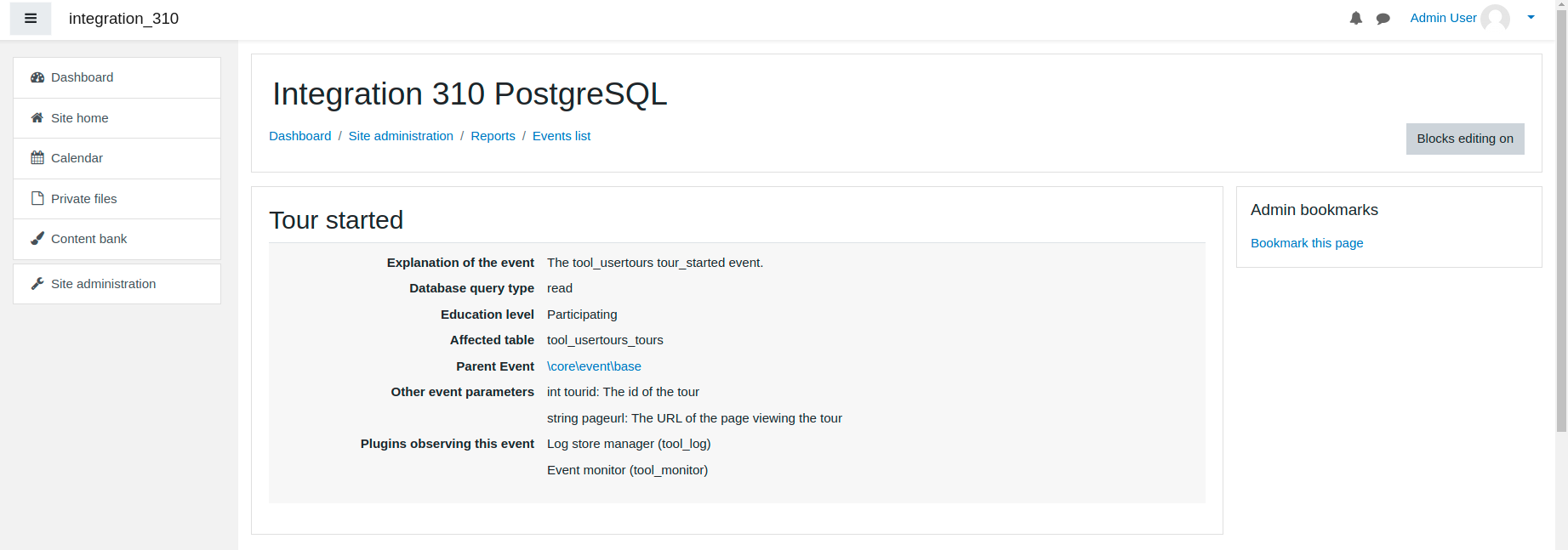Click the Admin User avatar picture

[x=1495, y=19]
